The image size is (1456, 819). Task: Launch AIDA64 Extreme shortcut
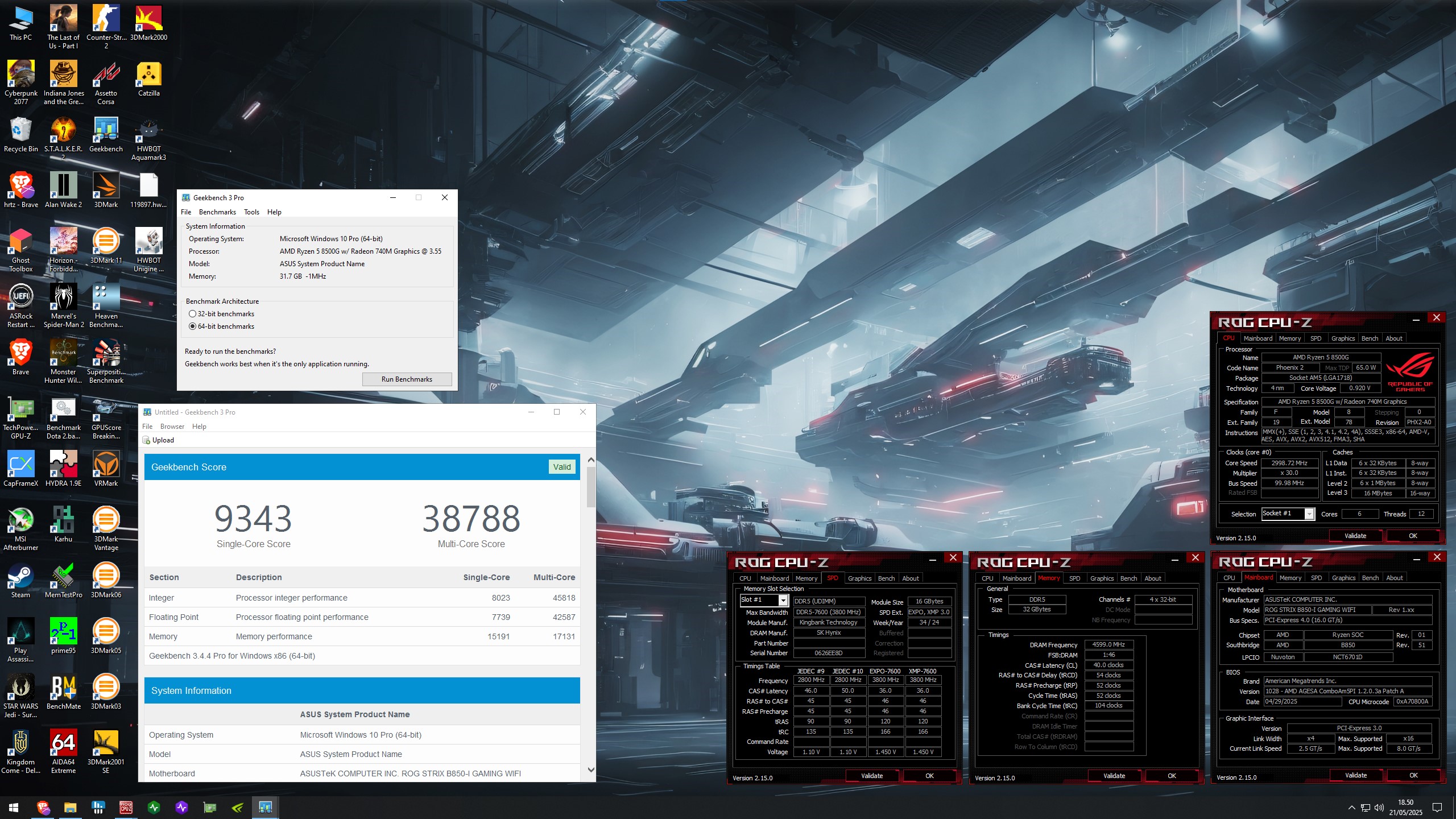coord(63,752)
